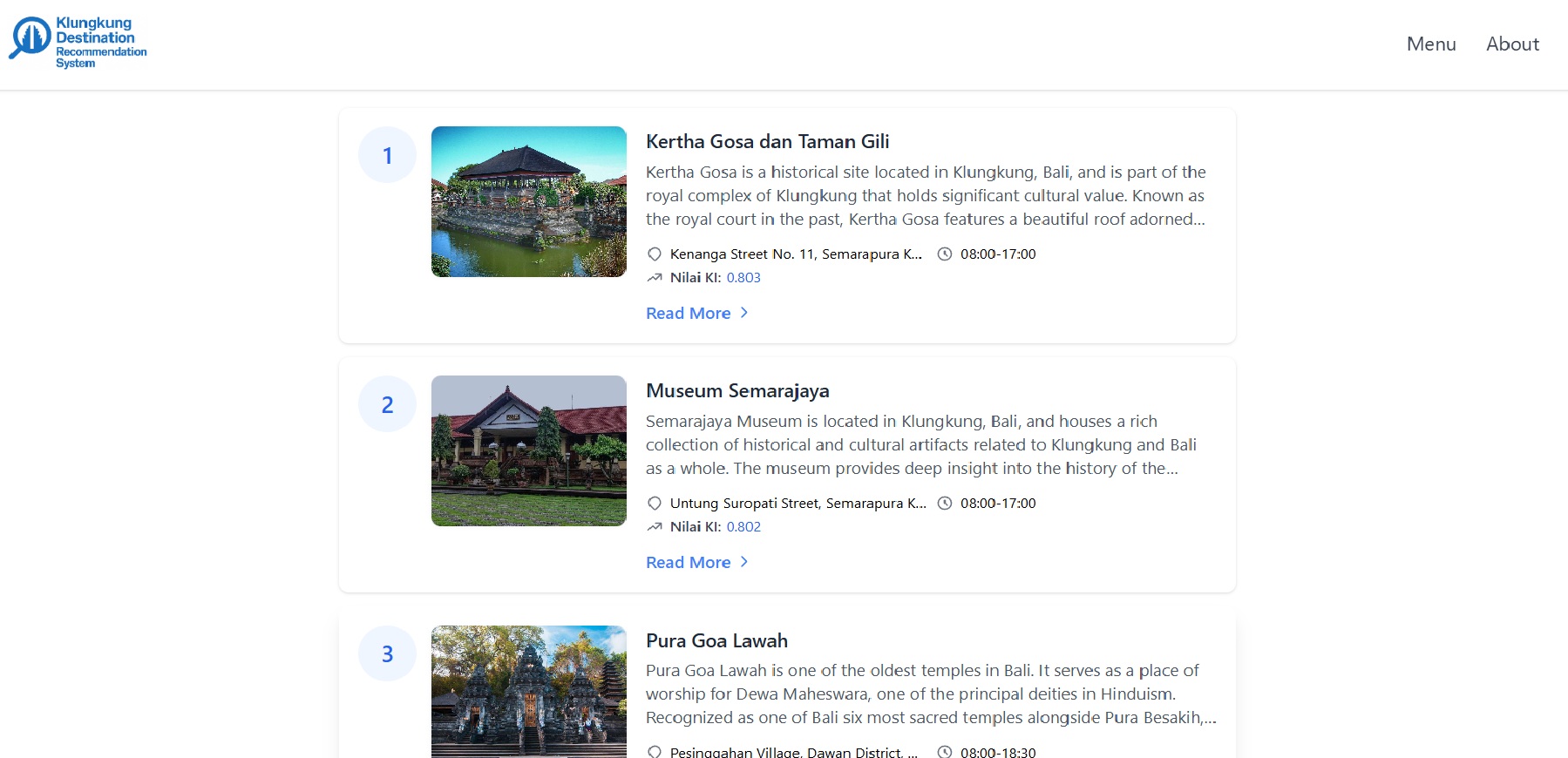Screen dimensions: 1568x758
Task: Click the chevron after Kertha Gosa Read More
Action: [743, 313]
